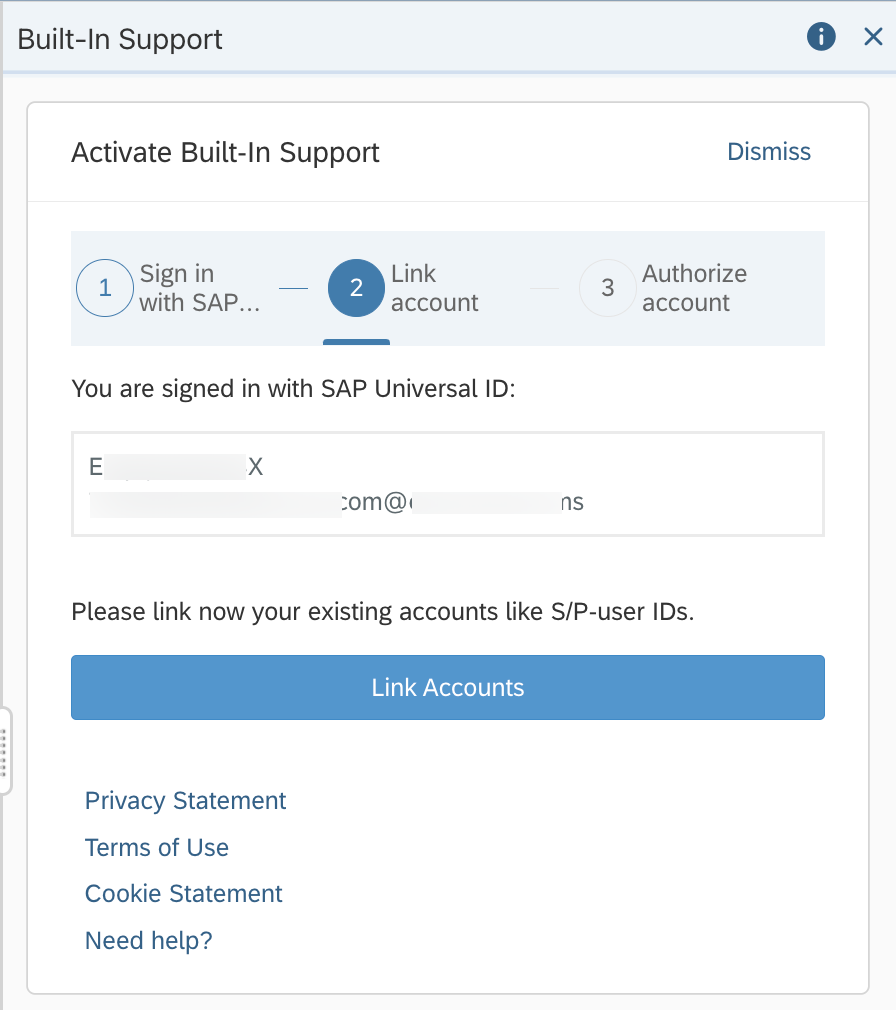Select step 3 Authorize account

point(663,288)
